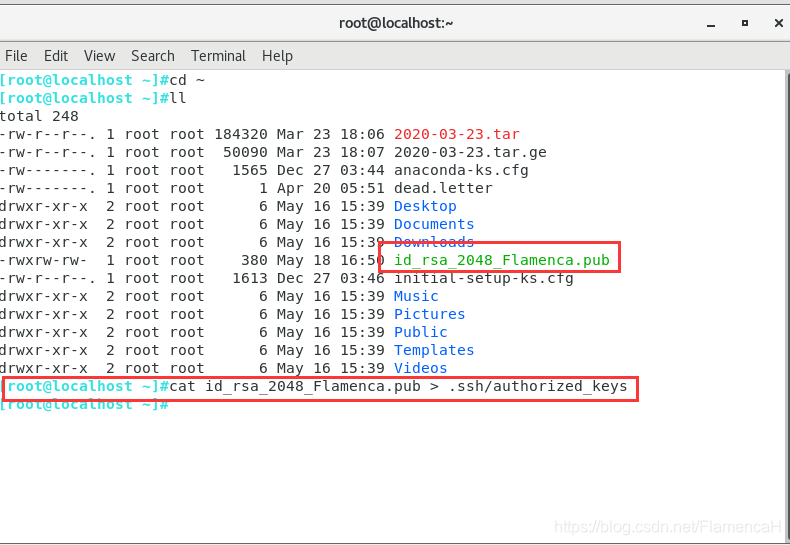Viewport: 790px width, 545px height.
Task: Click the Downloads directory name
Action: tap(434, 242)
